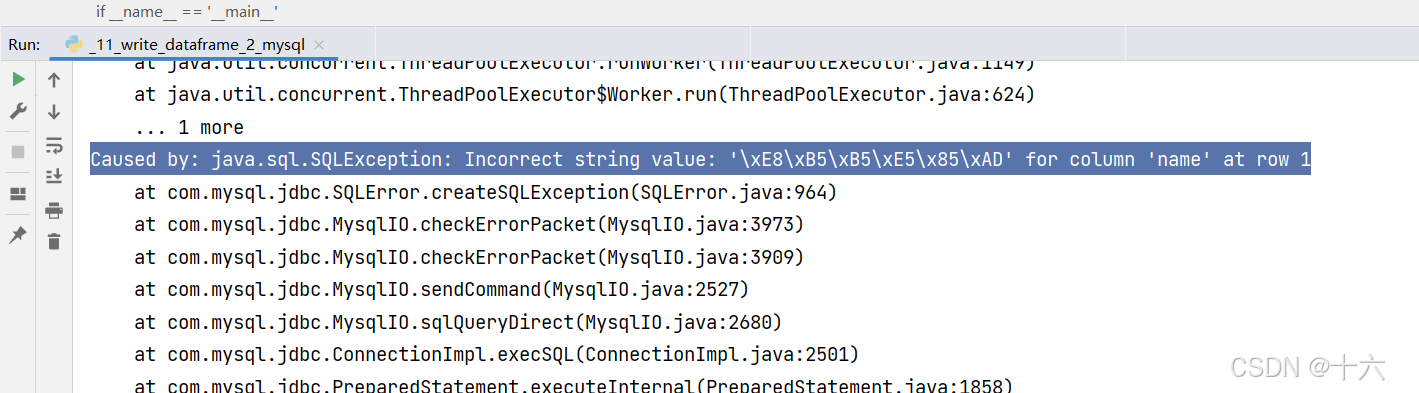
Task: Open the MysqlIO.java:3973 source link
Action: (700, 224)
